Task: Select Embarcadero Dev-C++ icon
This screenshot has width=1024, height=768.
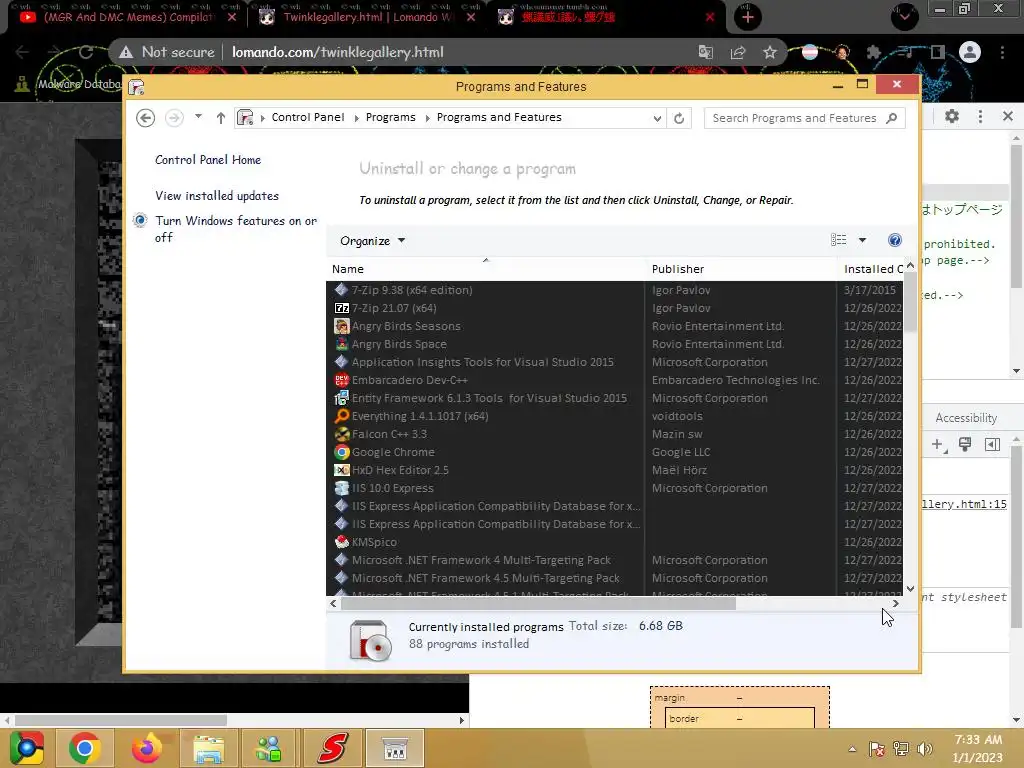Action: click(342, 380)
